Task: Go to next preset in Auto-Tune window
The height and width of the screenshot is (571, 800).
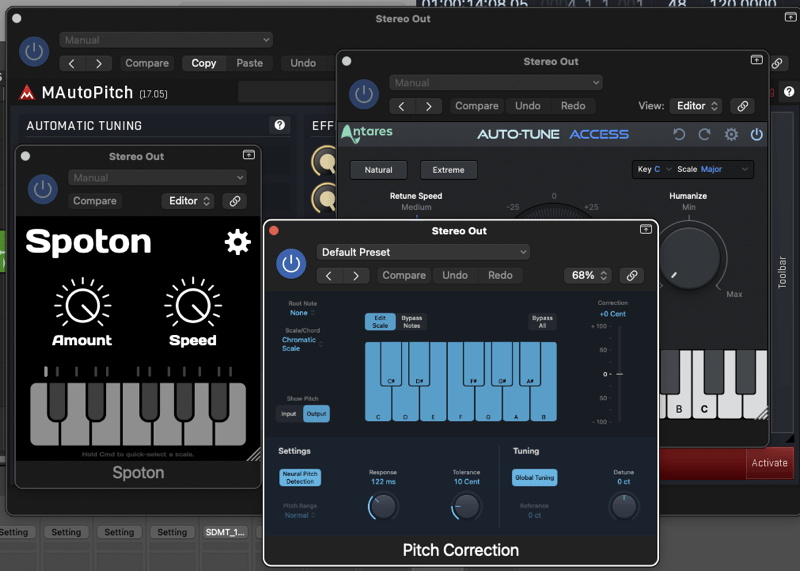Action: [429, 106]
